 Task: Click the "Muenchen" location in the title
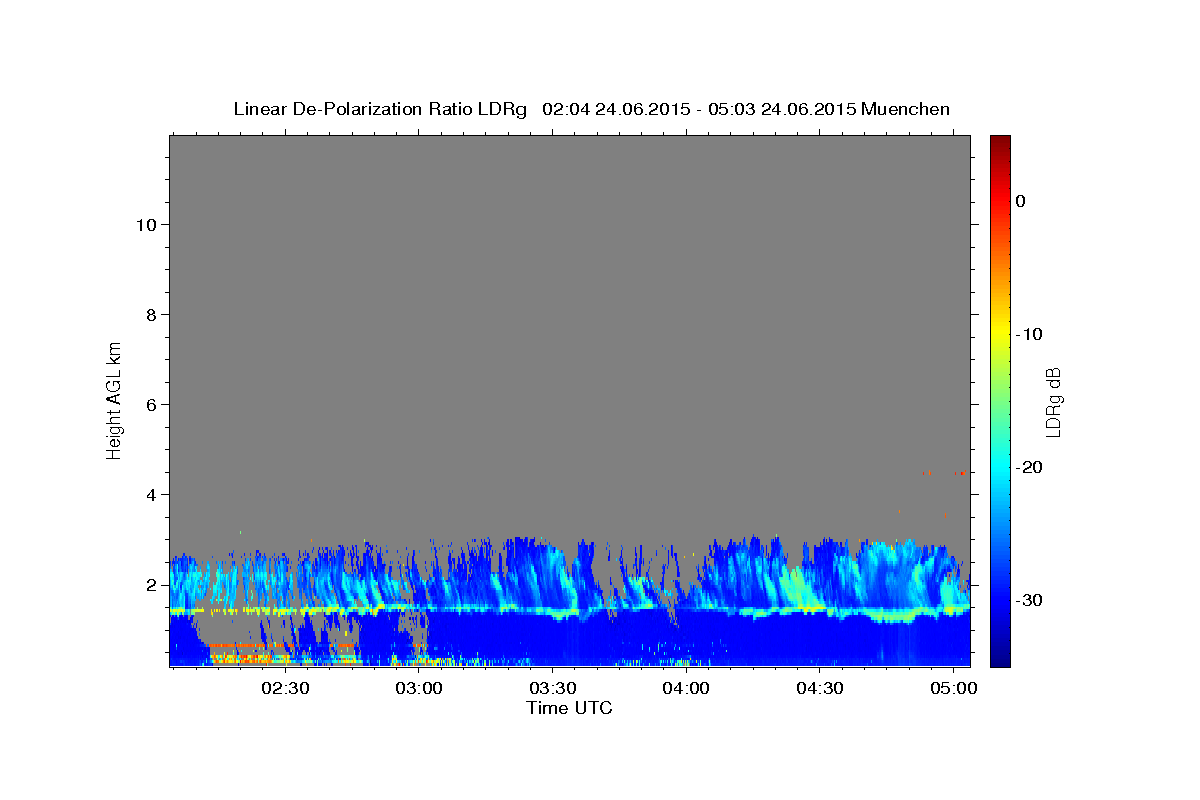906,109
